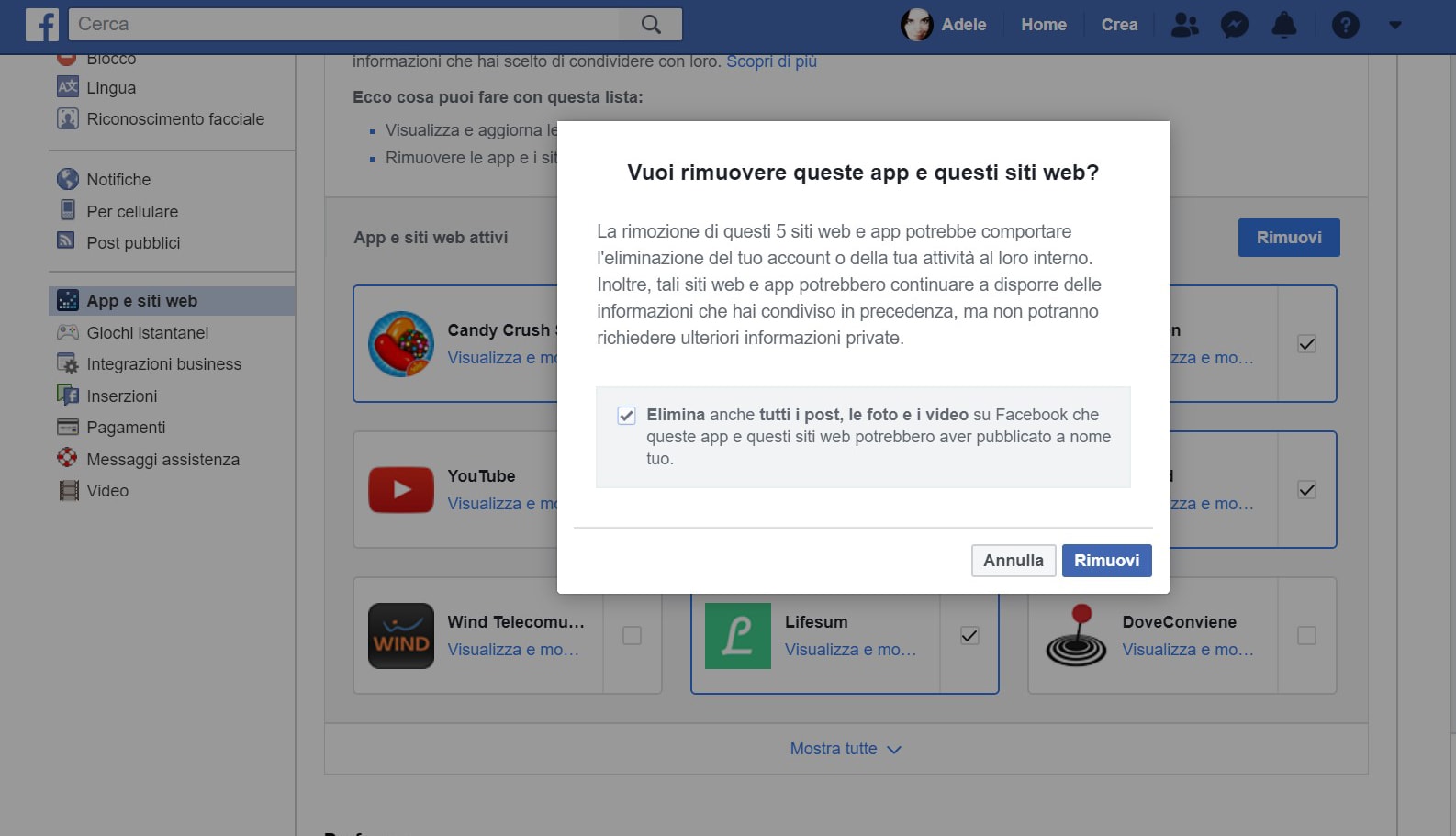
Task: Click the Video film icon
Action: pos(69,490)
